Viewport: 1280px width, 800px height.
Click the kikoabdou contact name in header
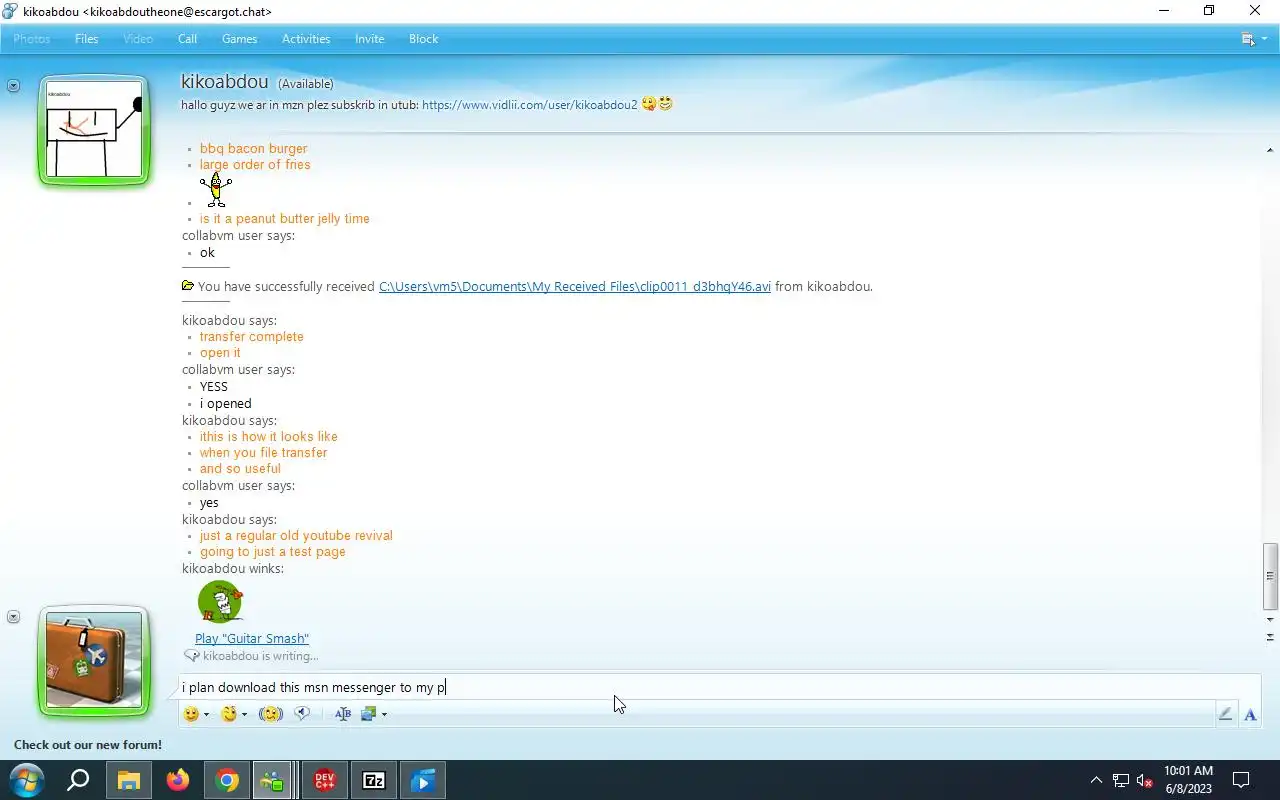(224, 82)
